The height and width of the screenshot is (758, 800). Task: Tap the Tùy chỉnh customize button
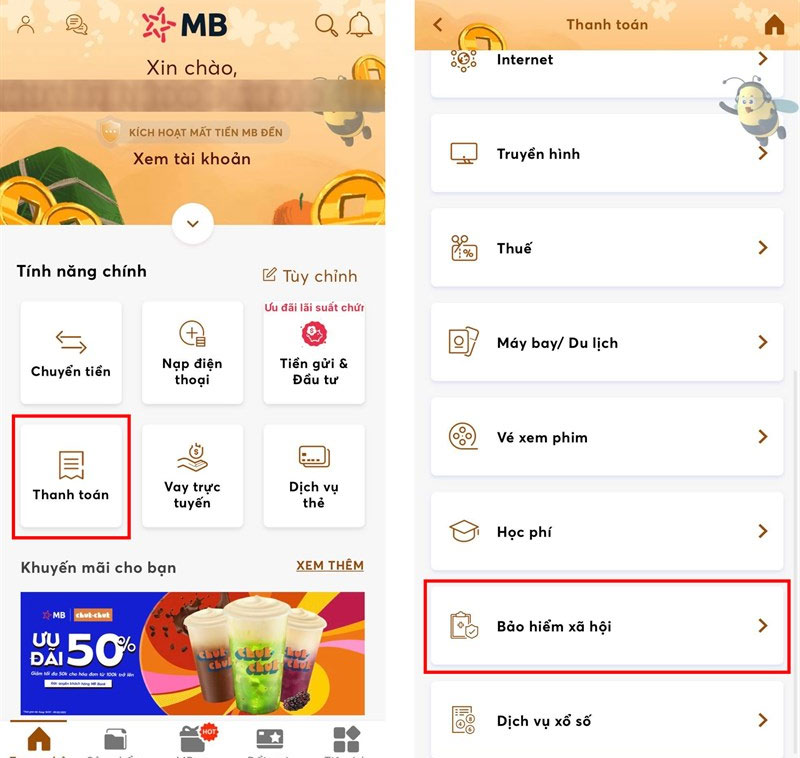tap(310, 276)
